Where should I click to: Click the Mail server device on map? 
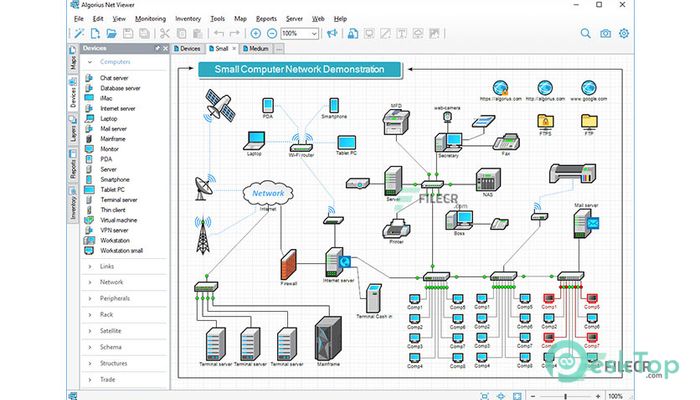(x=586, y=223)
